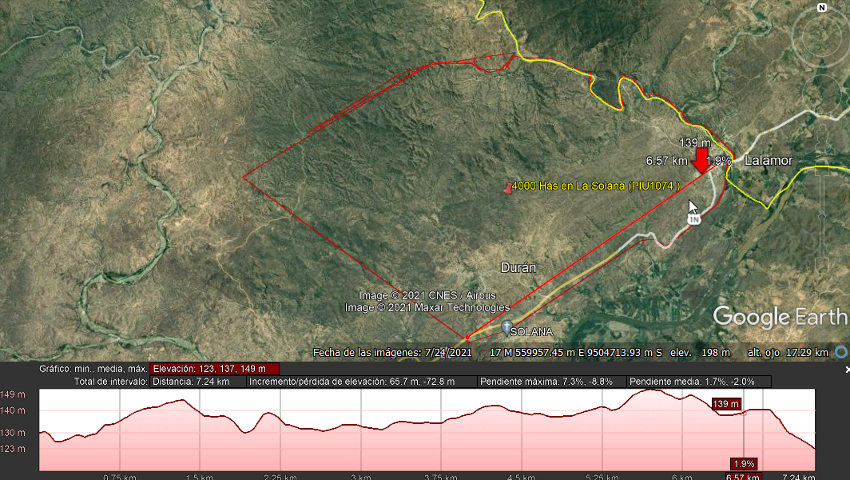The height and width of the screenshot is (480, 850).
Task: Select the red pushpin placemark on the map
Action: coord(507,189)
